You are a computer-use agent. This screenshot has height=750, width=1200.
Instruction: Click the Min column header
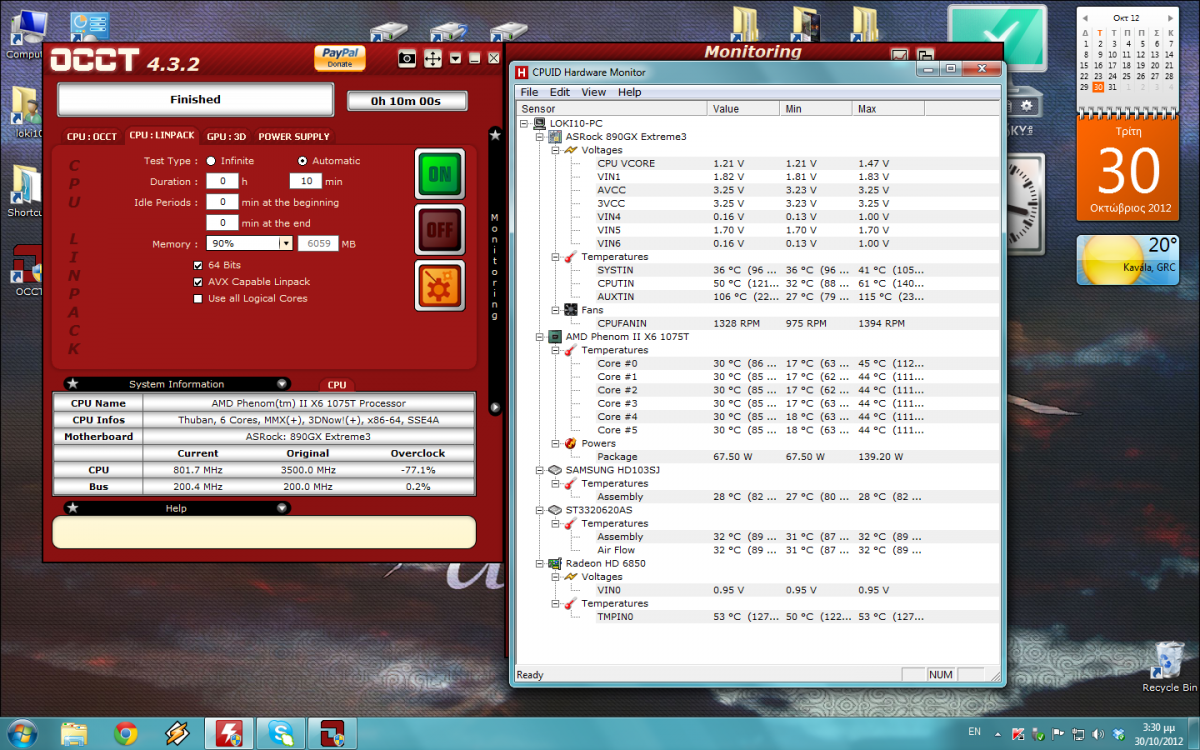[817, 108]
